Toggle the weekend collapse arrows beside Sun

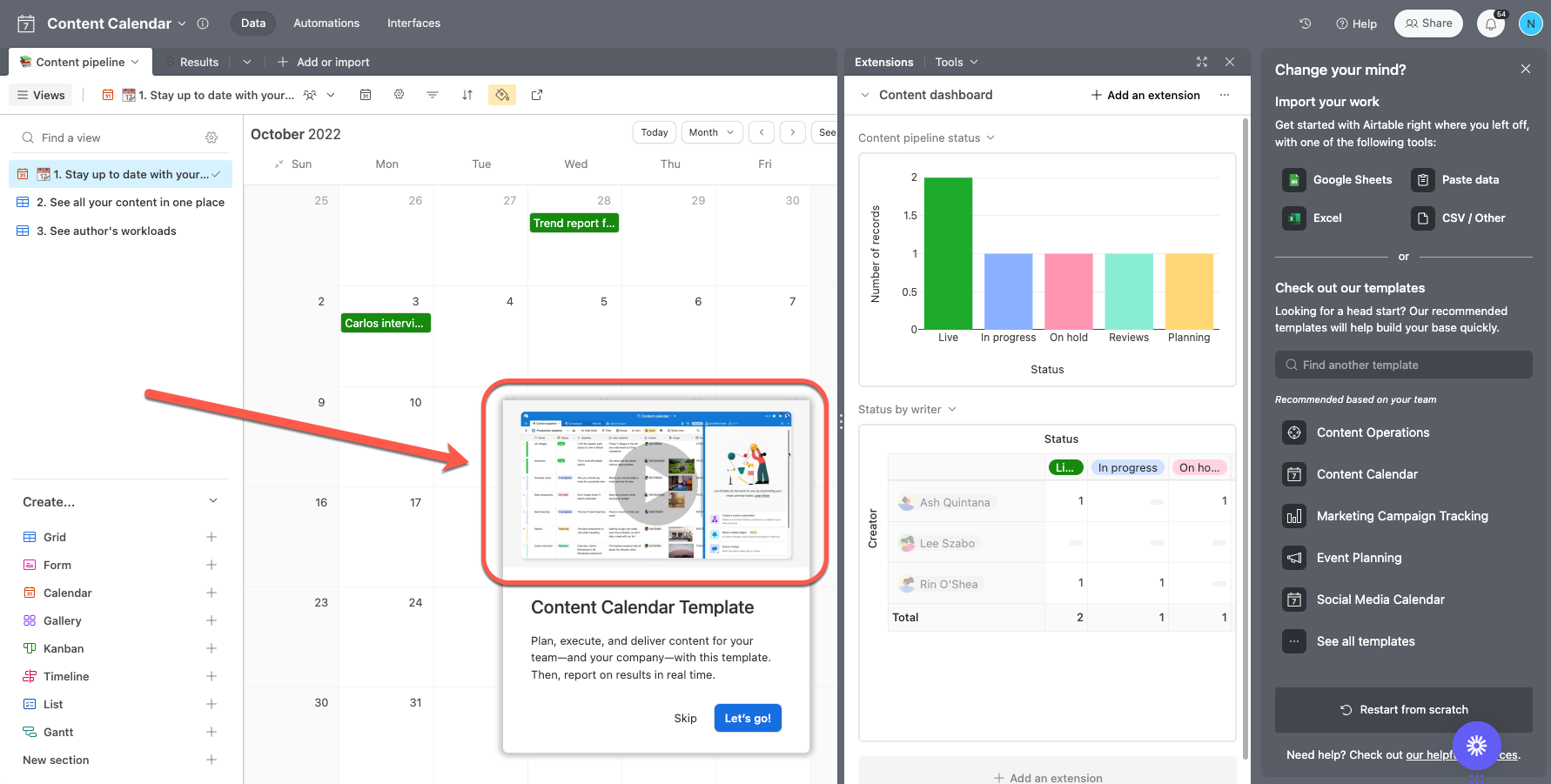pos(279,164)
